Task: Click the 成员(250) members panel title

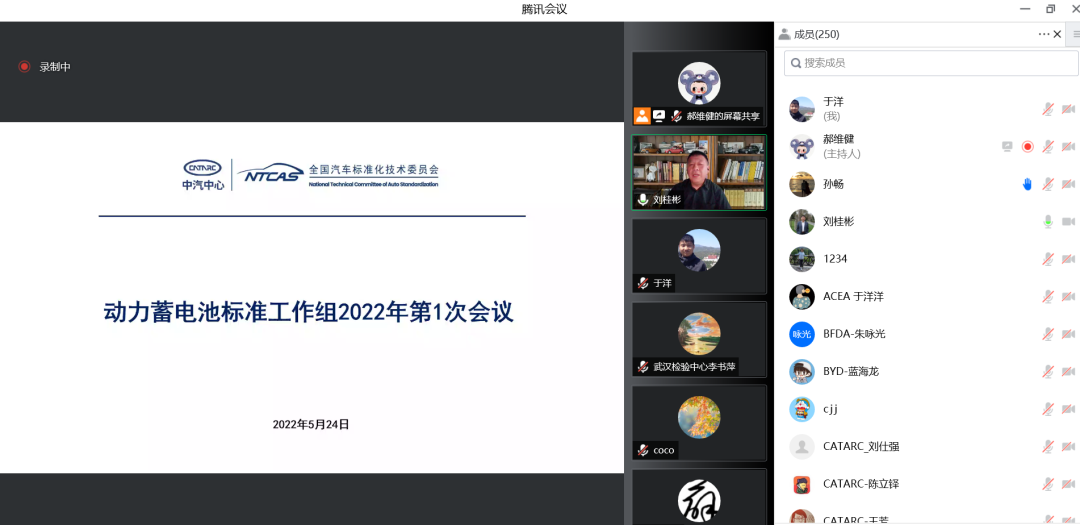Action: click(815, 34)
